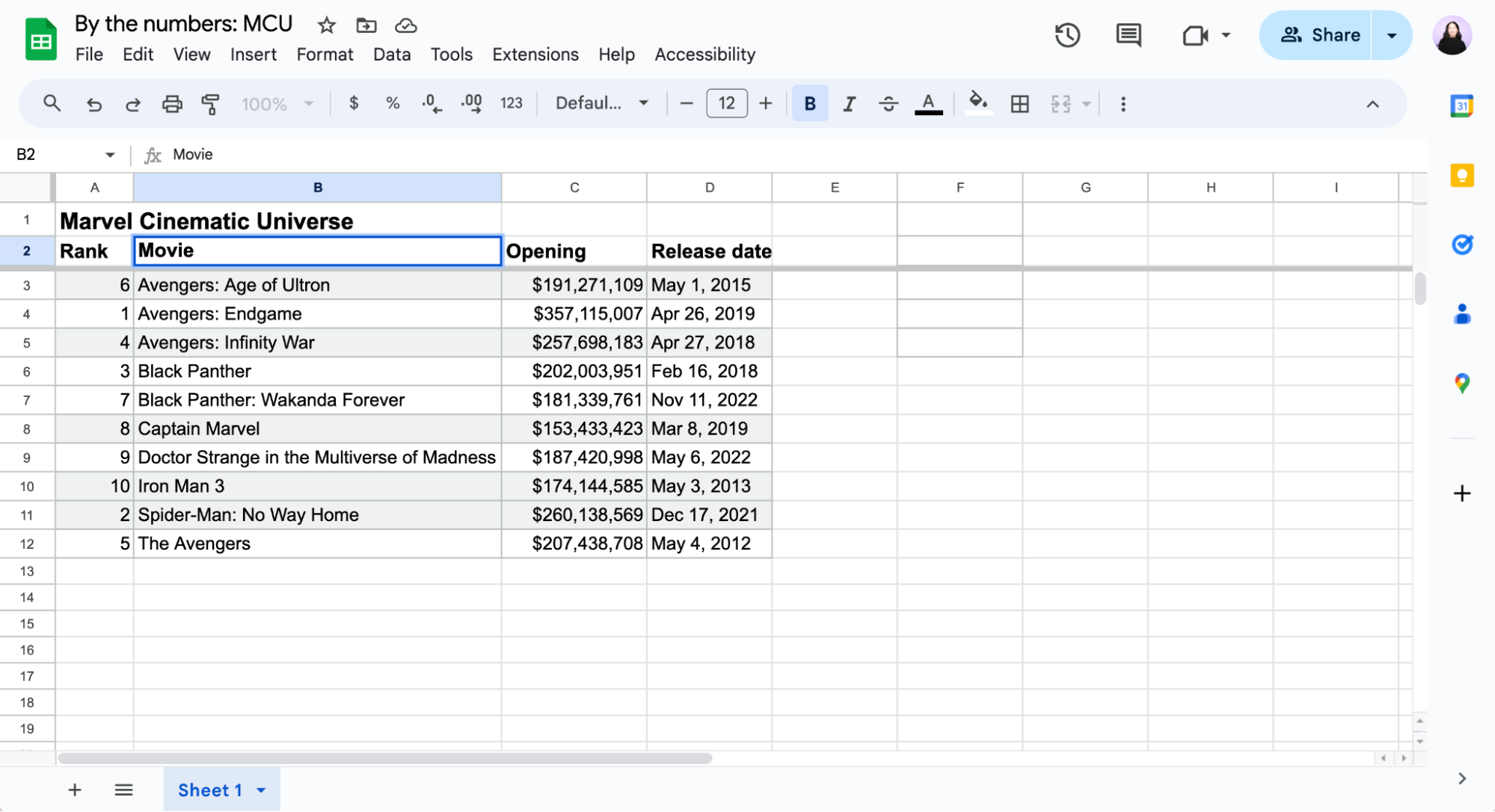Toggle bold formatting

coord(810,104)
